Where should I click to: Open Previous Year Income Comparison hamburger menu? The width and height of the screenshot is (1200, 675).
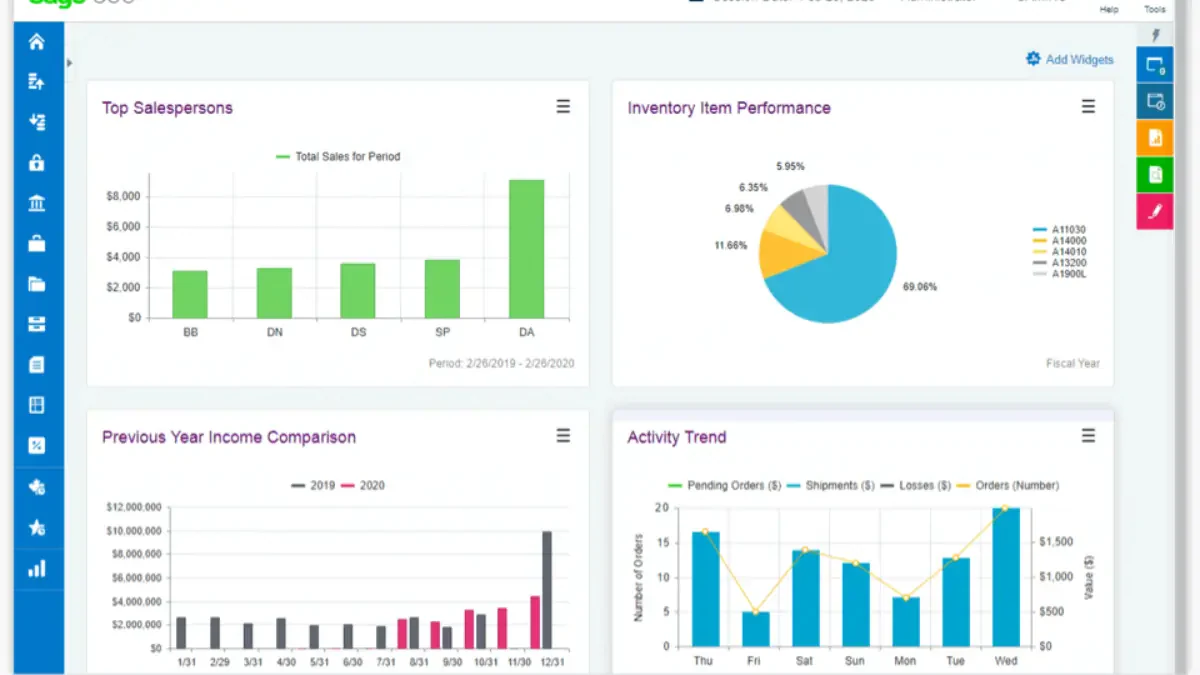(x=563, y=435)
